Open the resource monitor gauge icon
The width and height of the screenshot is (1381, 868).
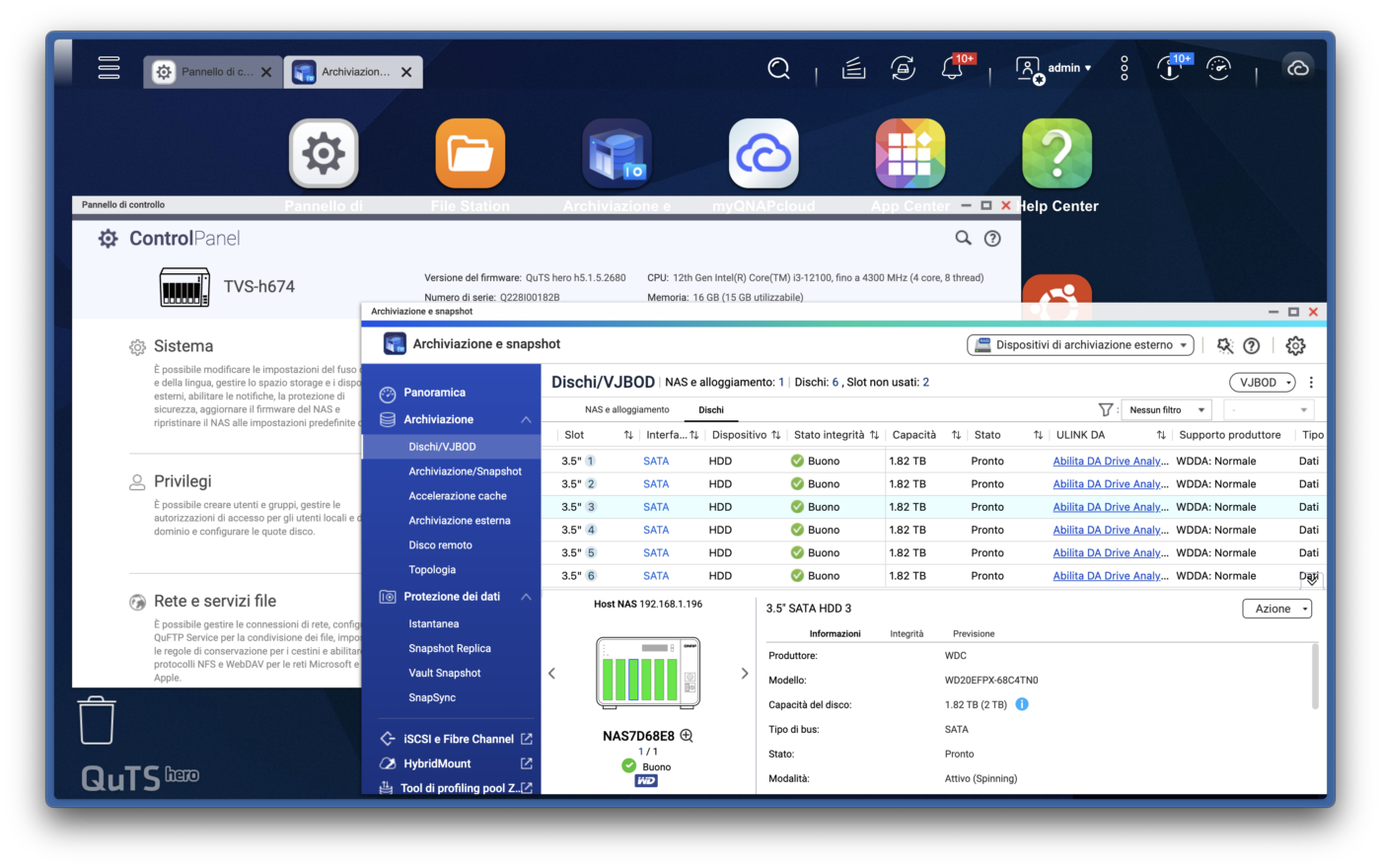pyautogui.click(x=1219, y=68)
